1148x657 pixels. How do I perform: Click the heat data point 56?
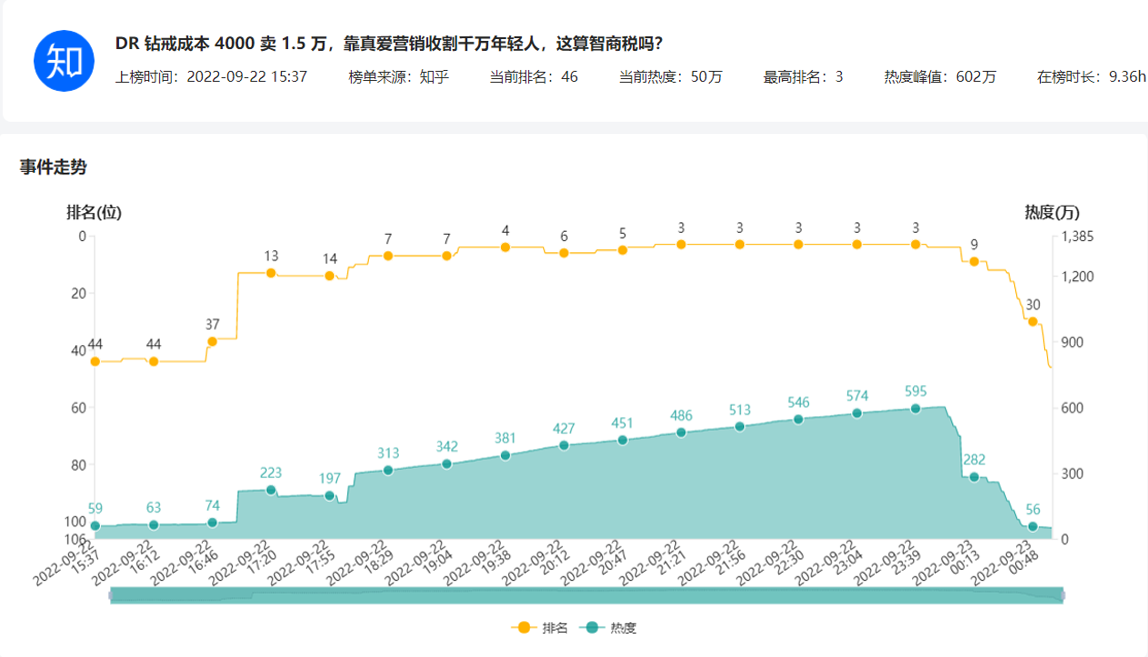tap(1033, 526)
